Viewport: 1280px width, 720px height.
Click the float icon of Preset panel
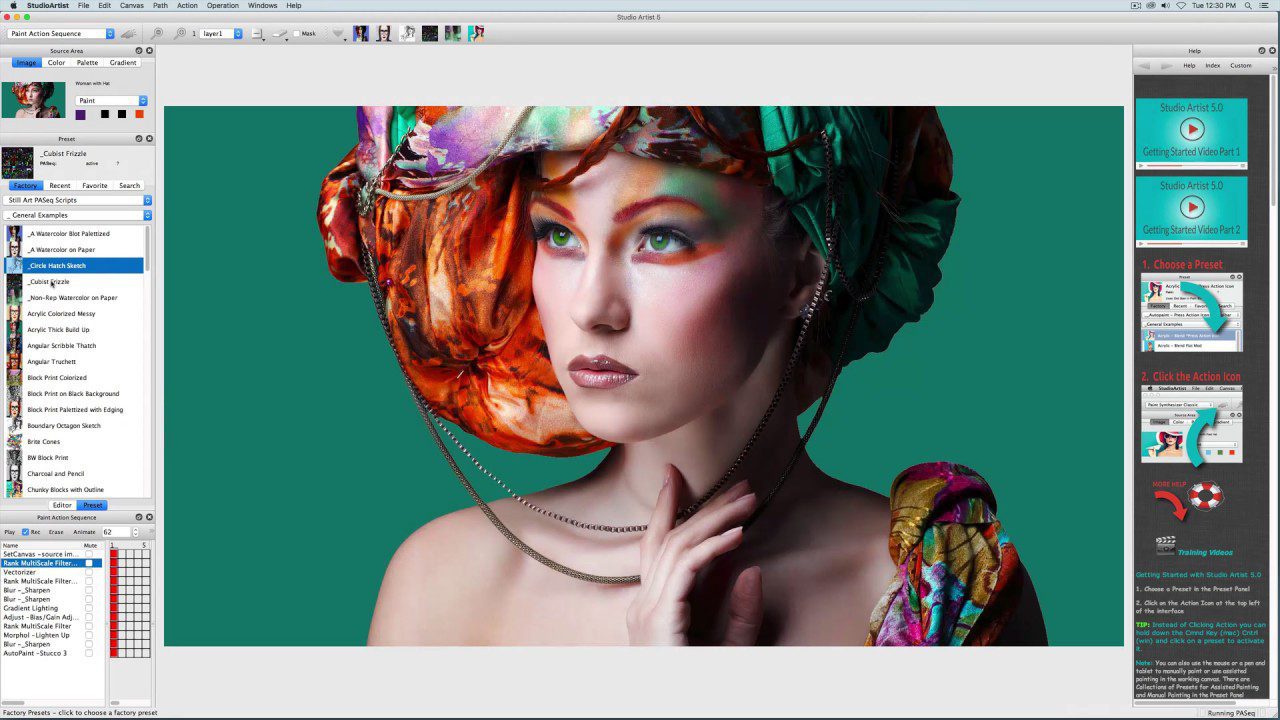tap(139, 139)
